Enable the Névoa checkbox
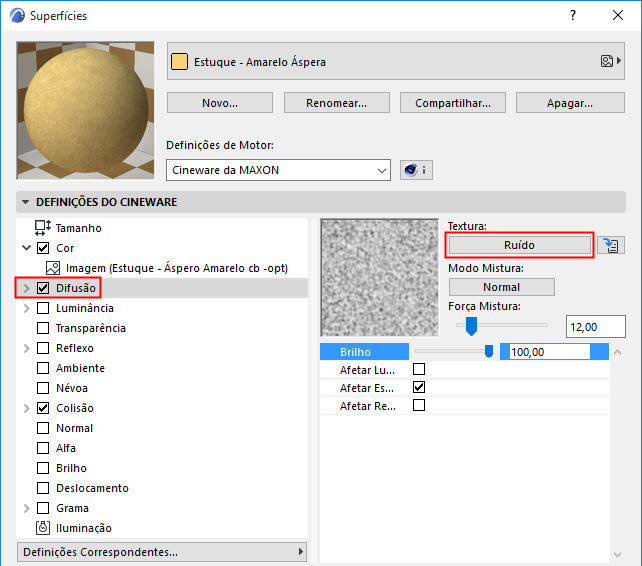Viewport: 642px width, 566px height. point(43,388)
